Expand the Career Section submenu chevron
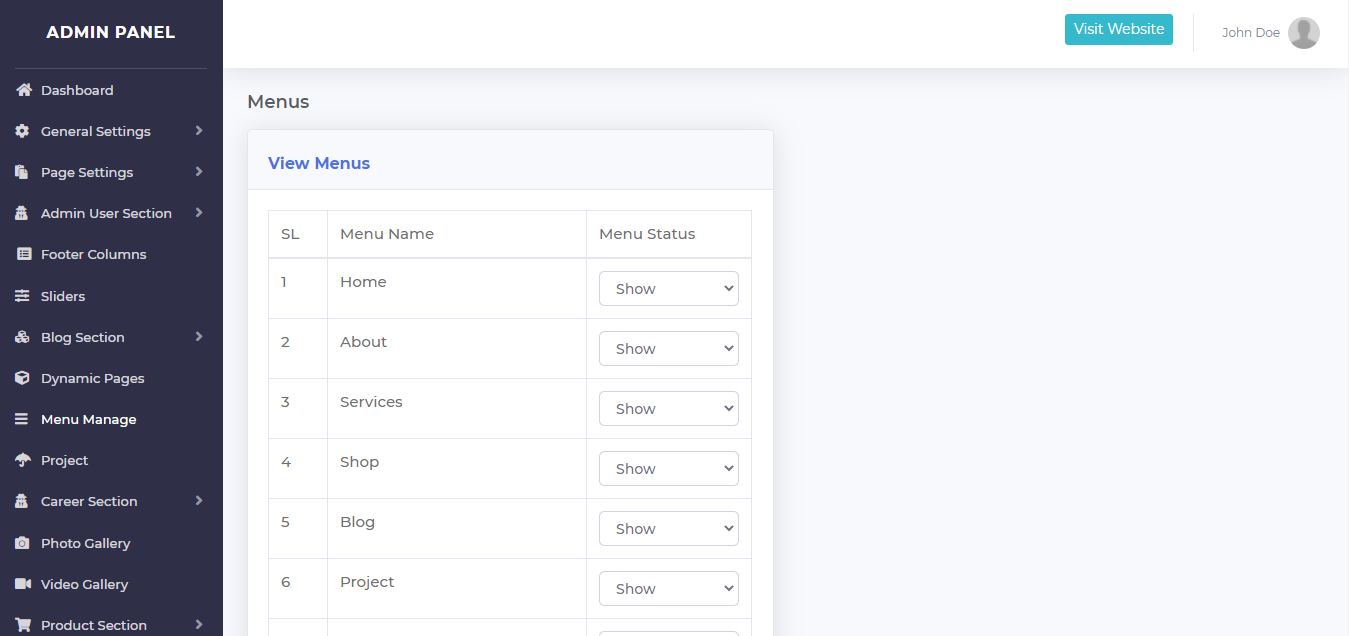Image resolution: width=1349 pixels, height=636 pixels. click(199, 501)
